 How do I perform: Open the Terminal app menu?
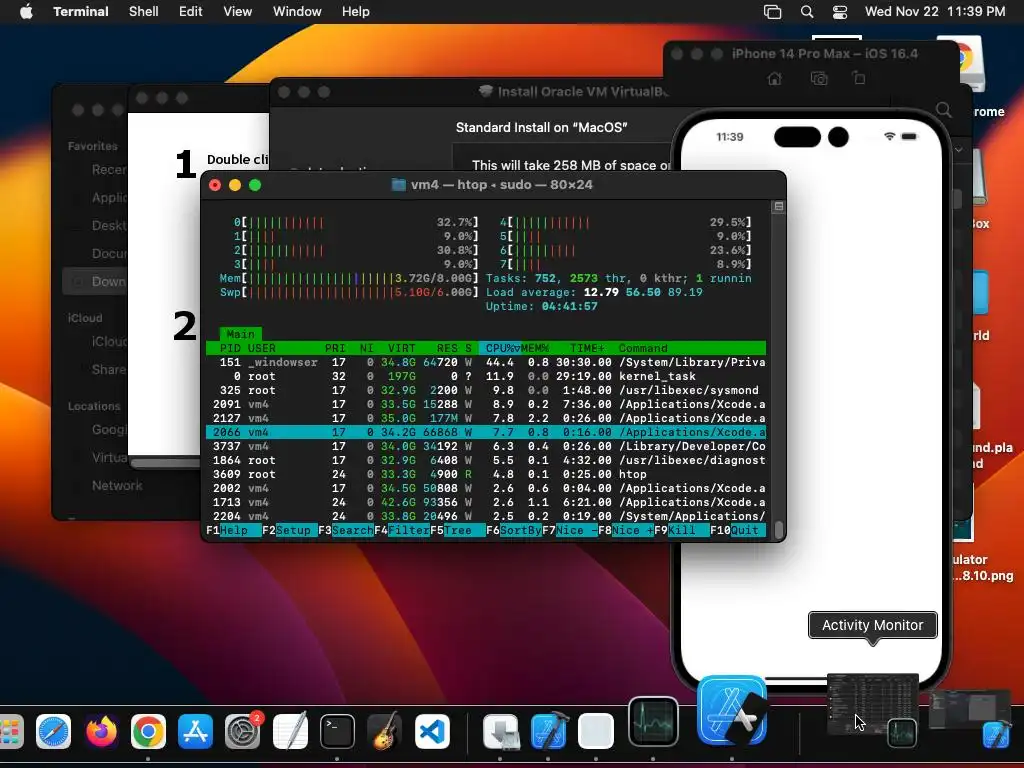click(81, 12)
